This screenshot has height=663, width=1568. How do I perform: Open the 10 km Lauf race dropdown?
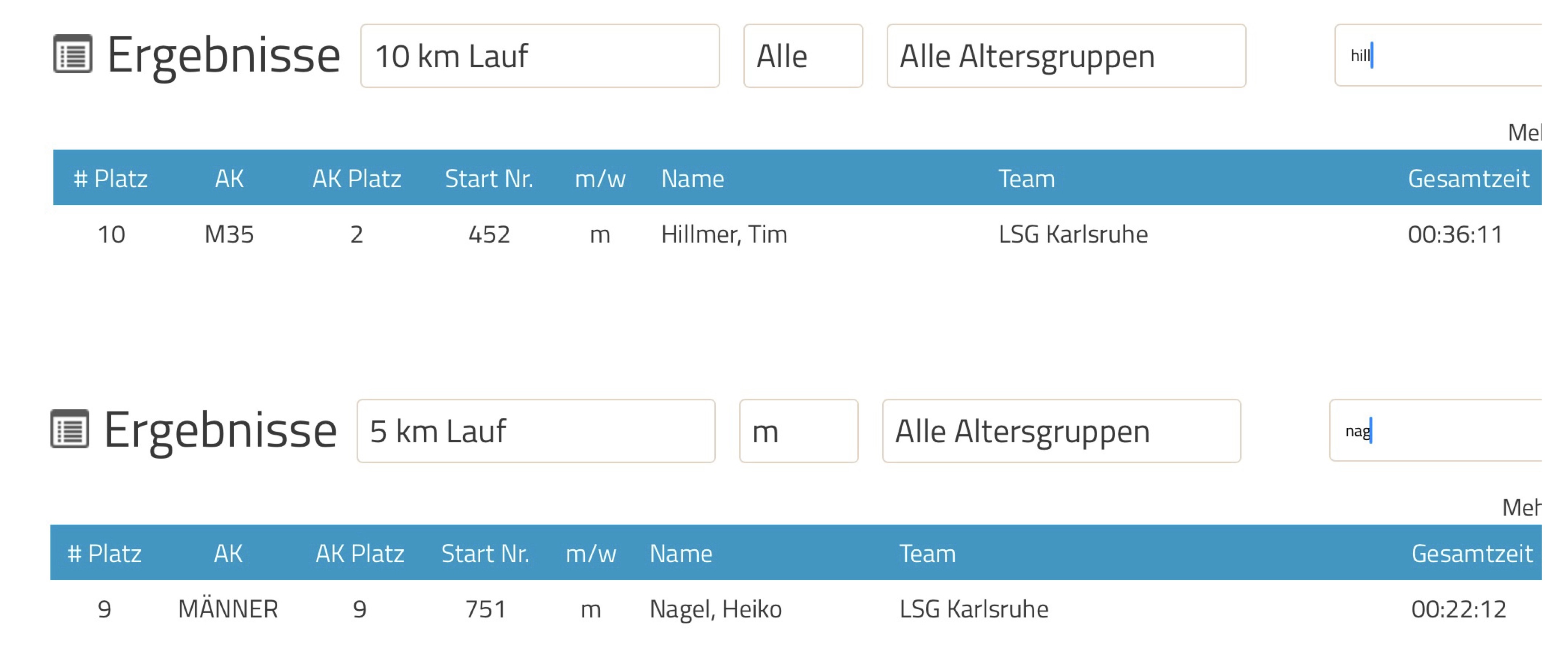(x=540, y=56)
